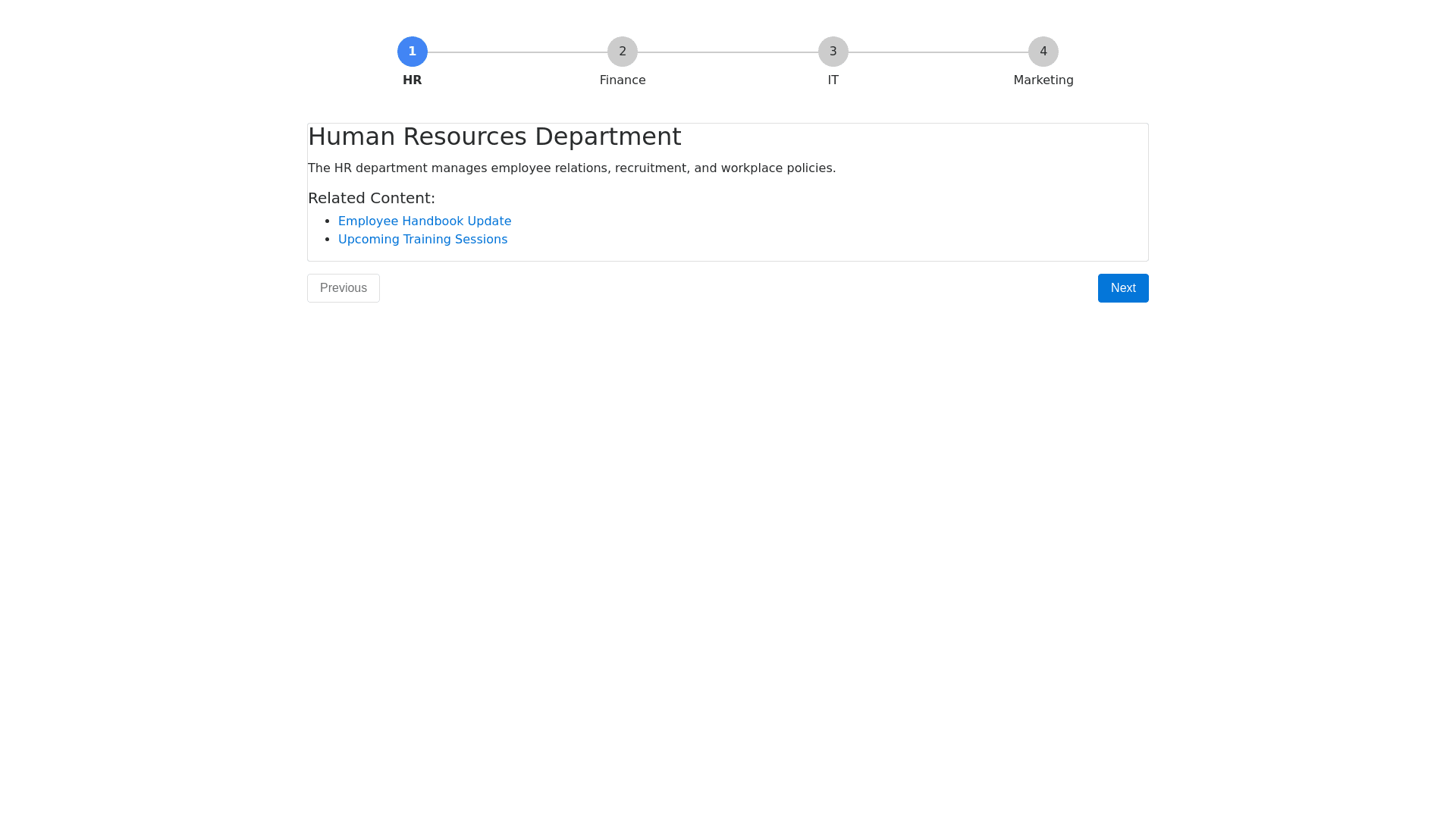
Task: Click the HR department description paragraph
Action: 571,168
